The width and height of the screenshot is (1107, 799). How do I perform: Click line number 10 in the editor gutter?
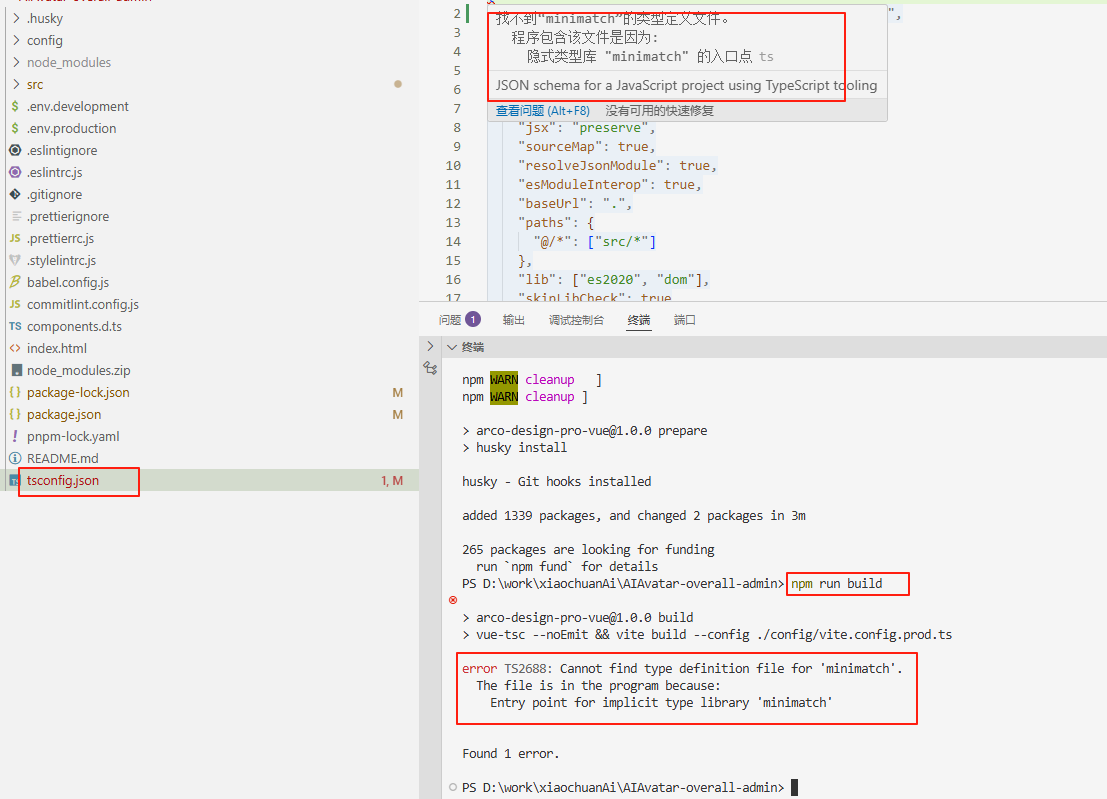453,166
